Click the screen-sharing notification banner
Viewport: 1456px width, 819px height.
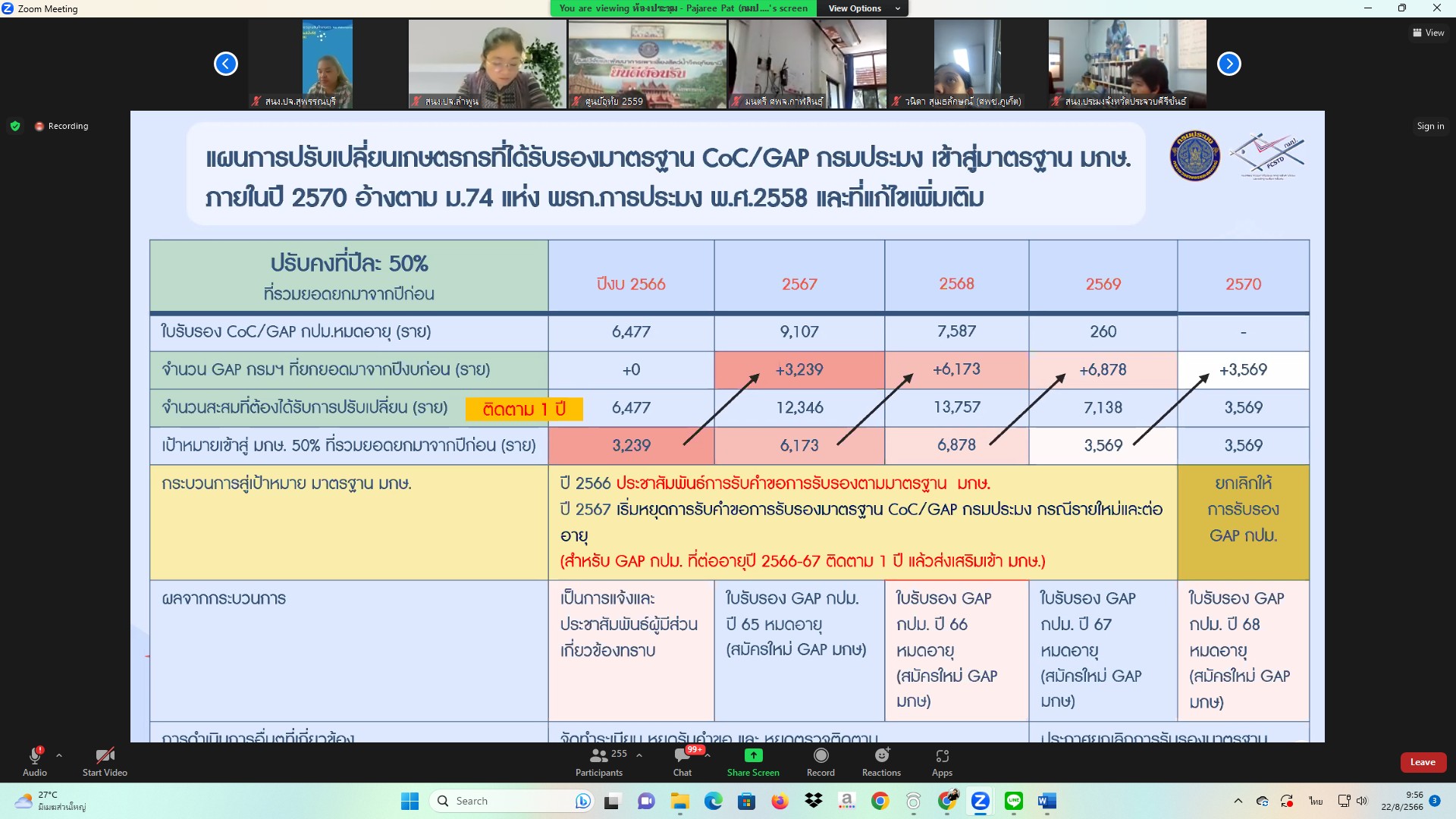tap(683, 8)
